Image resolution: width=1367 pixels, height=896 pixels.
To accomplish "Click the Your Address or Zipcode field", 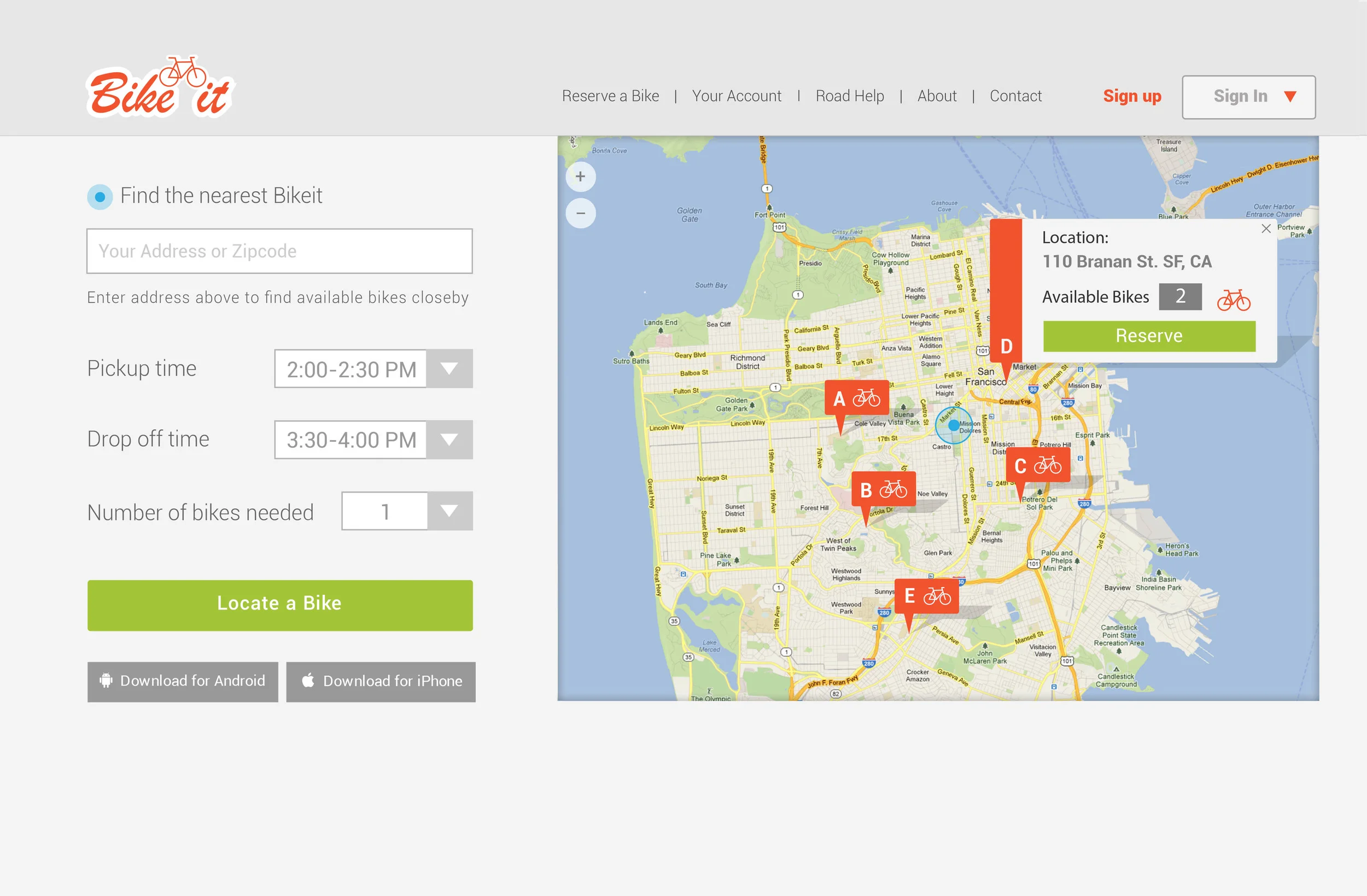I will pyautogui.click(x=280, y=251).
